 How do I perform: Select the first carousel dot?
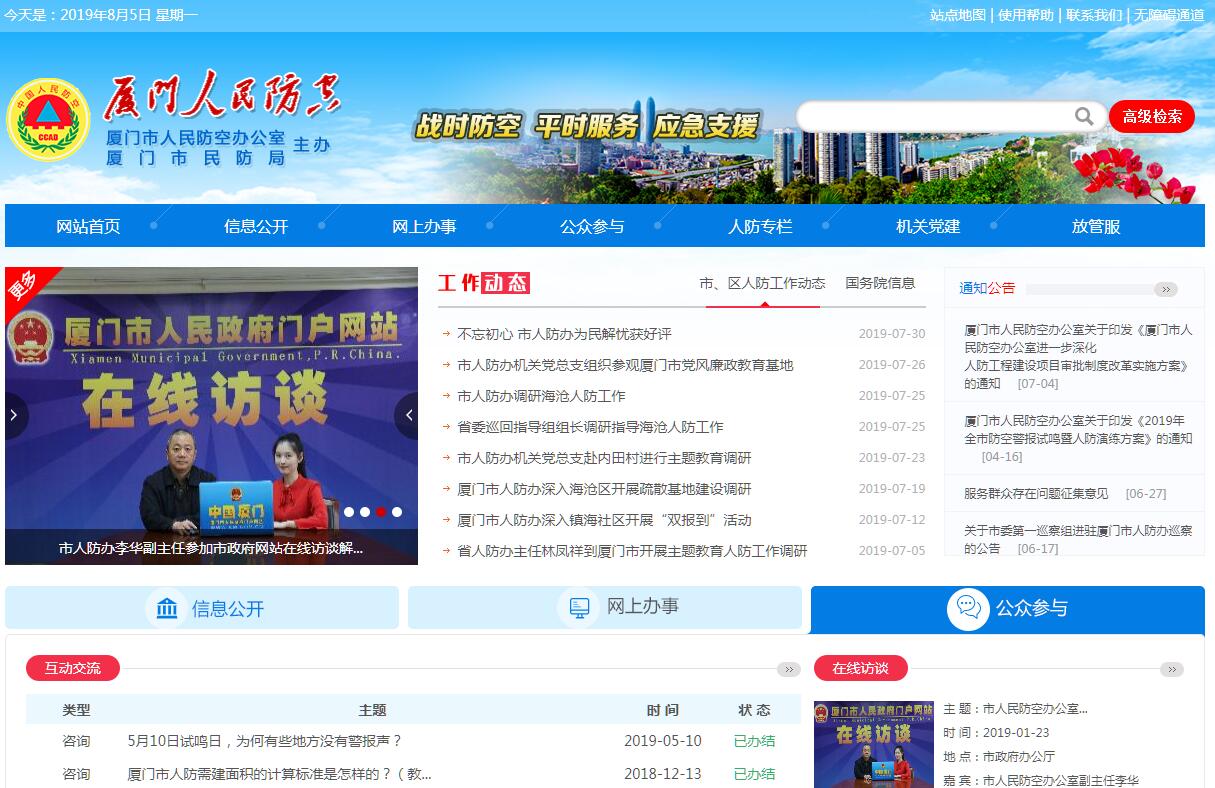[349, 511]
